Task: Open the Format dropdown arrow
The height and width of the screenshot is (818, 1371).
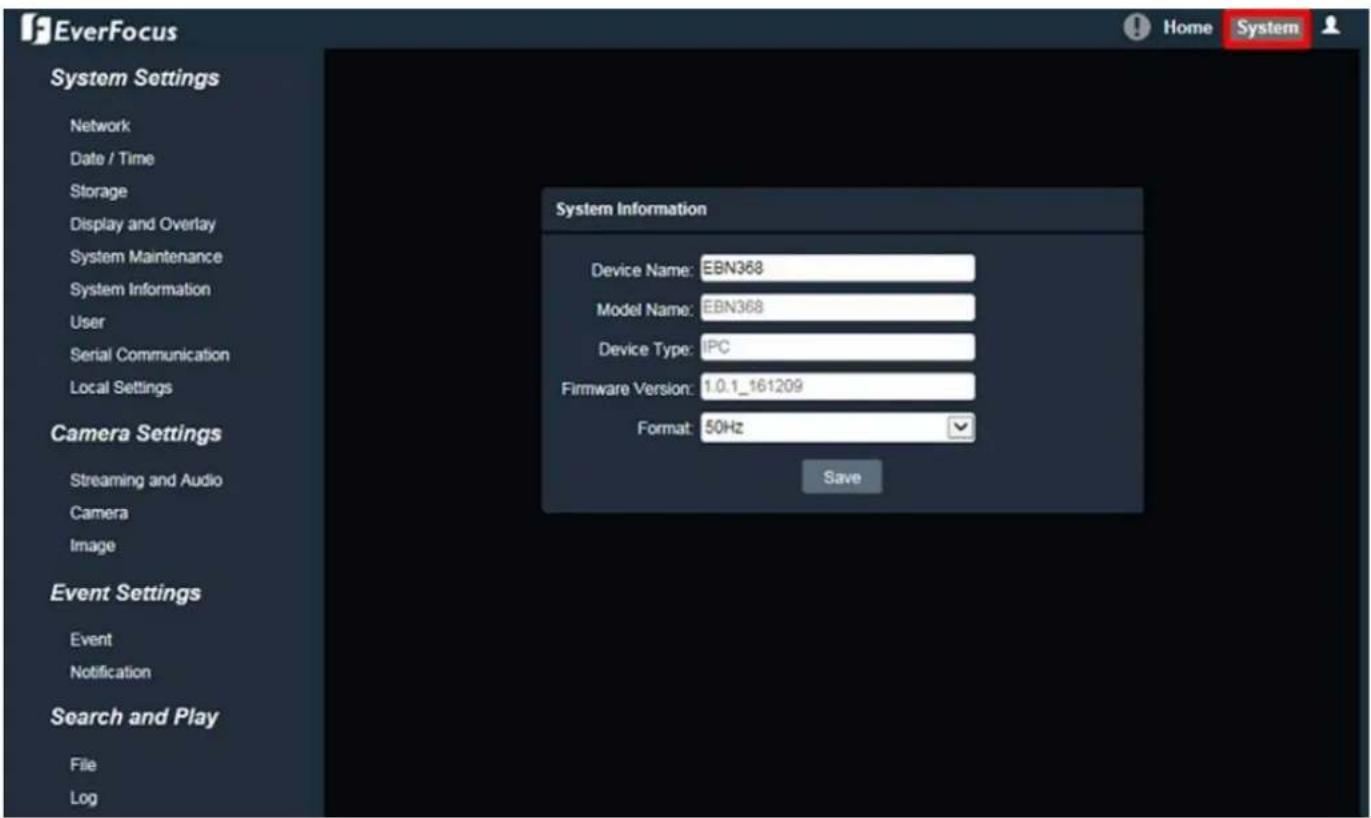Action: tap(960, 428)
